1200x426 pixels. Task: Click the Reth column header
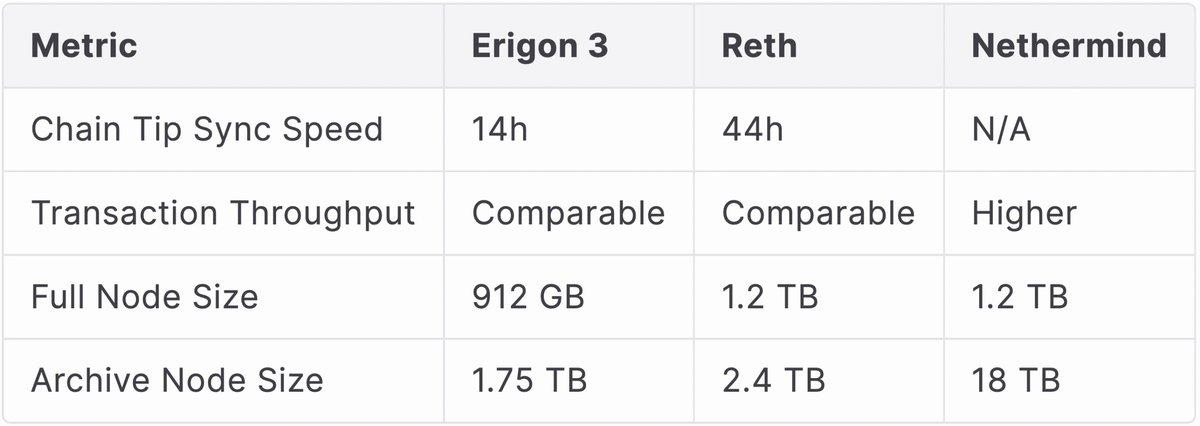pyautogui.click(x=759, y=46)
